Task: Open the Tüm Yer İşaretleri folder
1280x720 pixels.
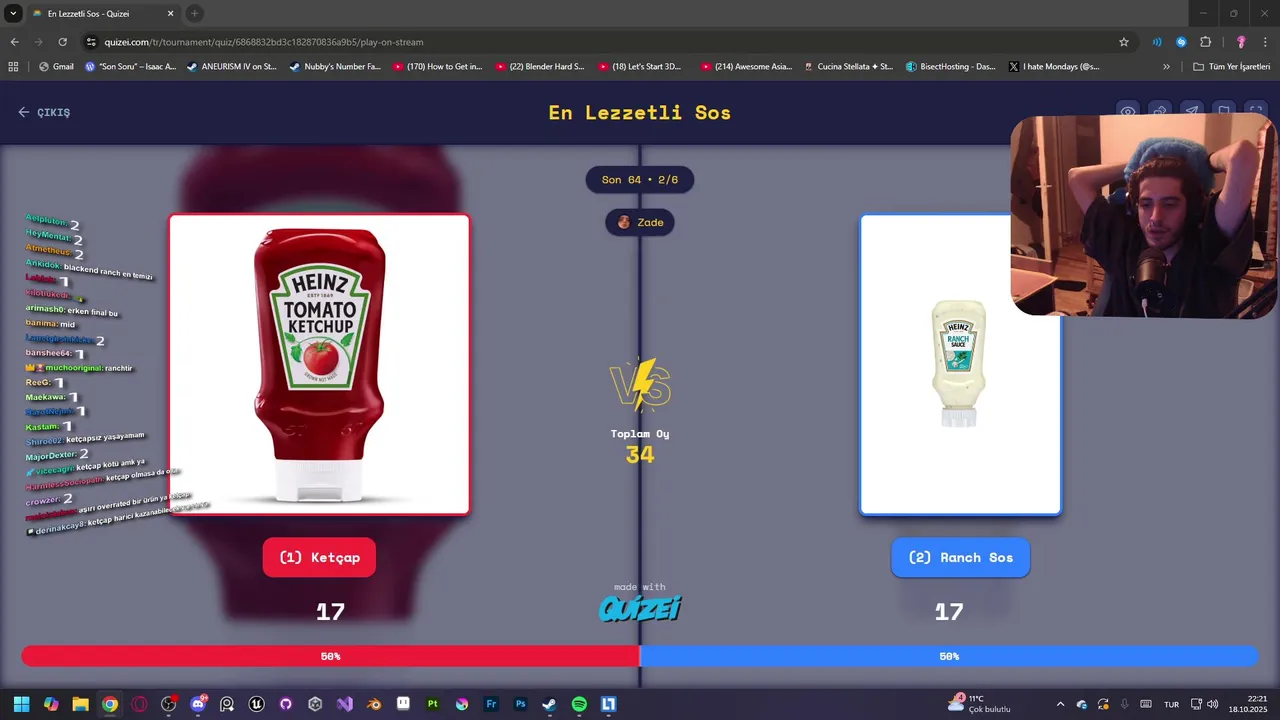Action: coord(1231,67)
